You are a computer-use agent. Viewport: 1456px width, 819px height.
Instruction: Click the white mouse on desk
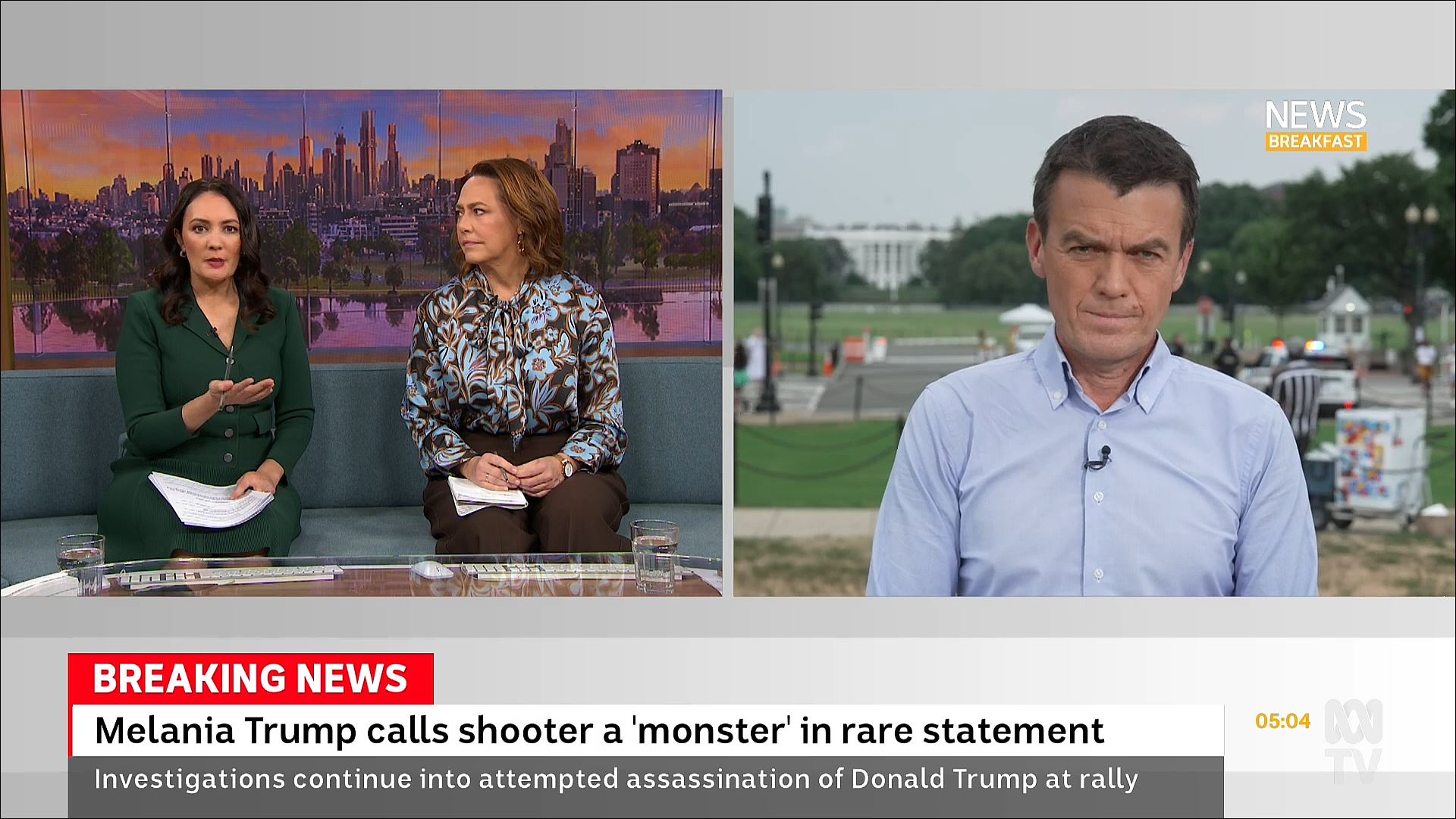[431, 570]
